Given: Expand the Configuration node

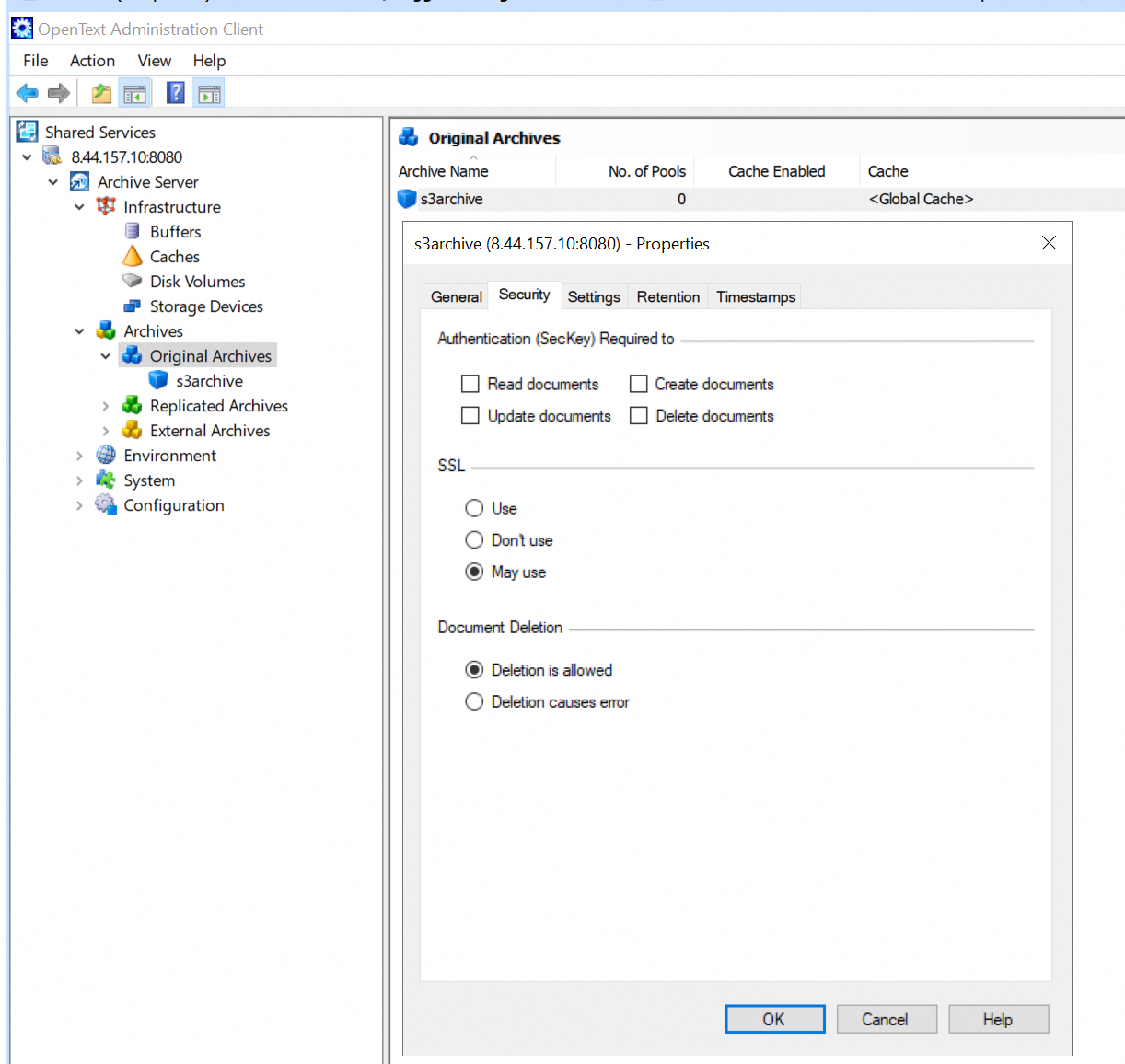Looking at the screenshot, I should [x=79, y=505].
